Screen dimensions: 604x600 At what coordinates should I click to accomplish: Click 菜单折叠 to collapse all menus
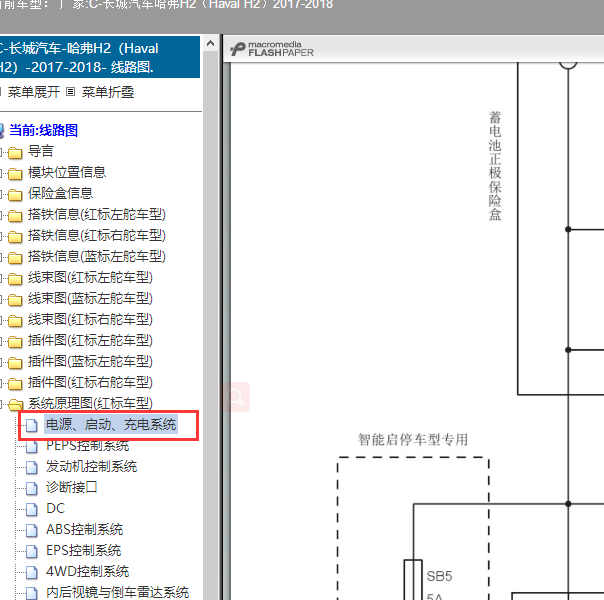[x=108, y=92]
